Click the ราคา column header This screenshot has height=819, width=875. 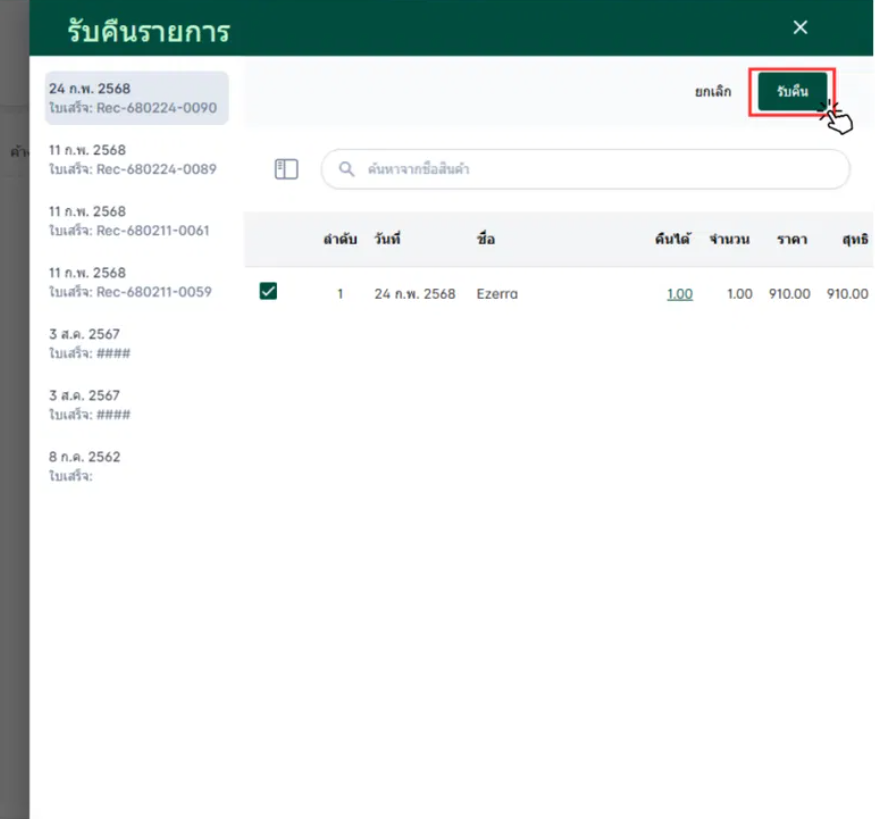pos(792,239)
